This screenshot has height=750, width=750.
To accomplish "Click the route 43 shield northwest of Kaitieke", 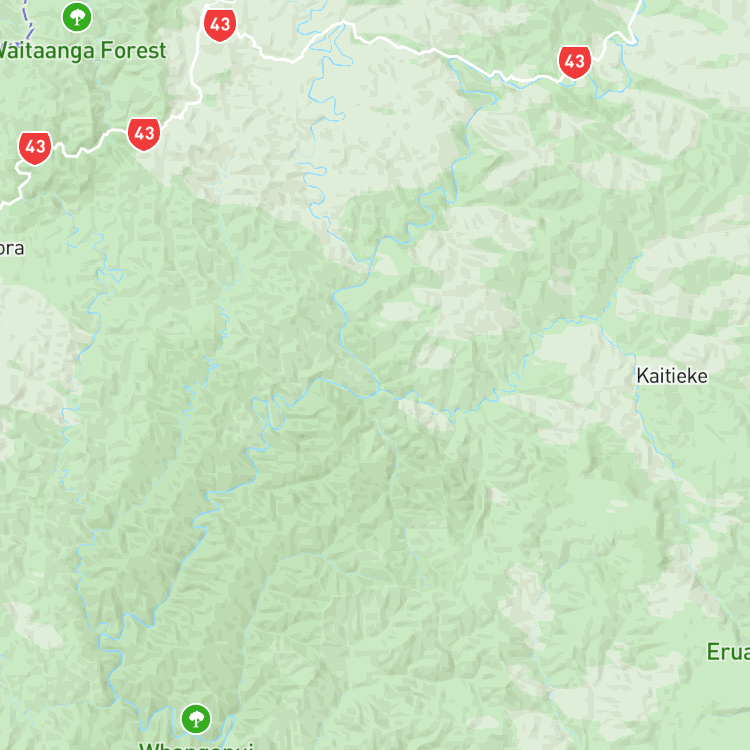I will [574, 62].
